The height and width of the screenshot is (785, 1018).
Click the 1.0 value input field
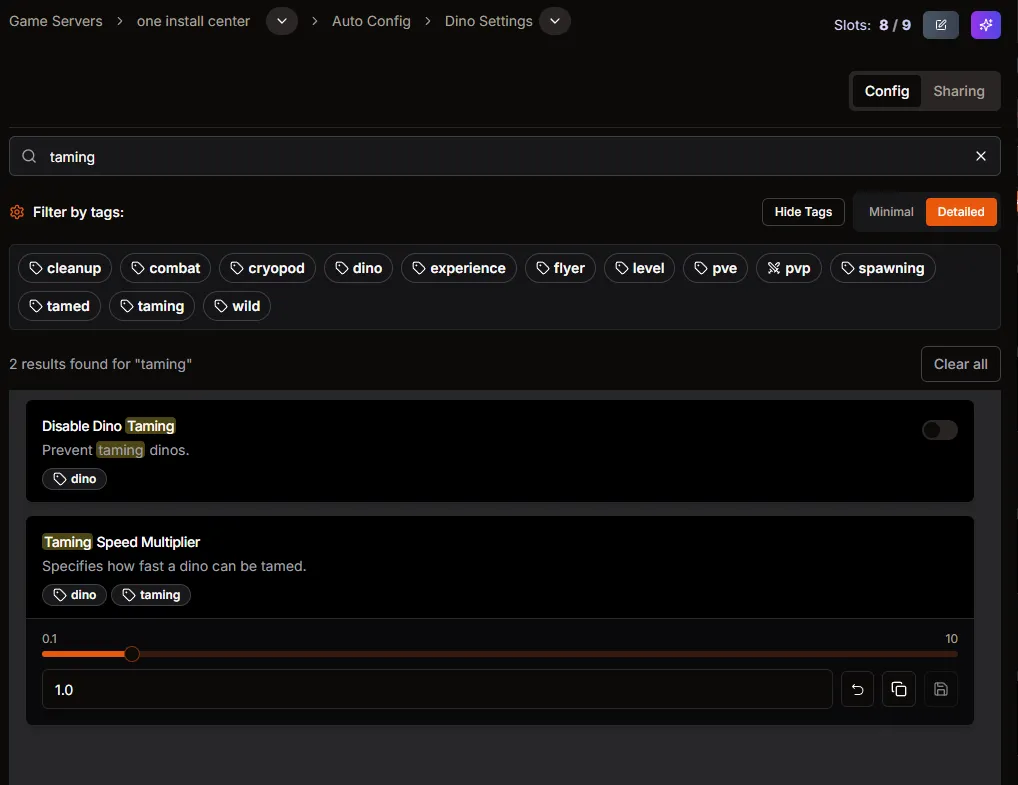click(437, 689)
